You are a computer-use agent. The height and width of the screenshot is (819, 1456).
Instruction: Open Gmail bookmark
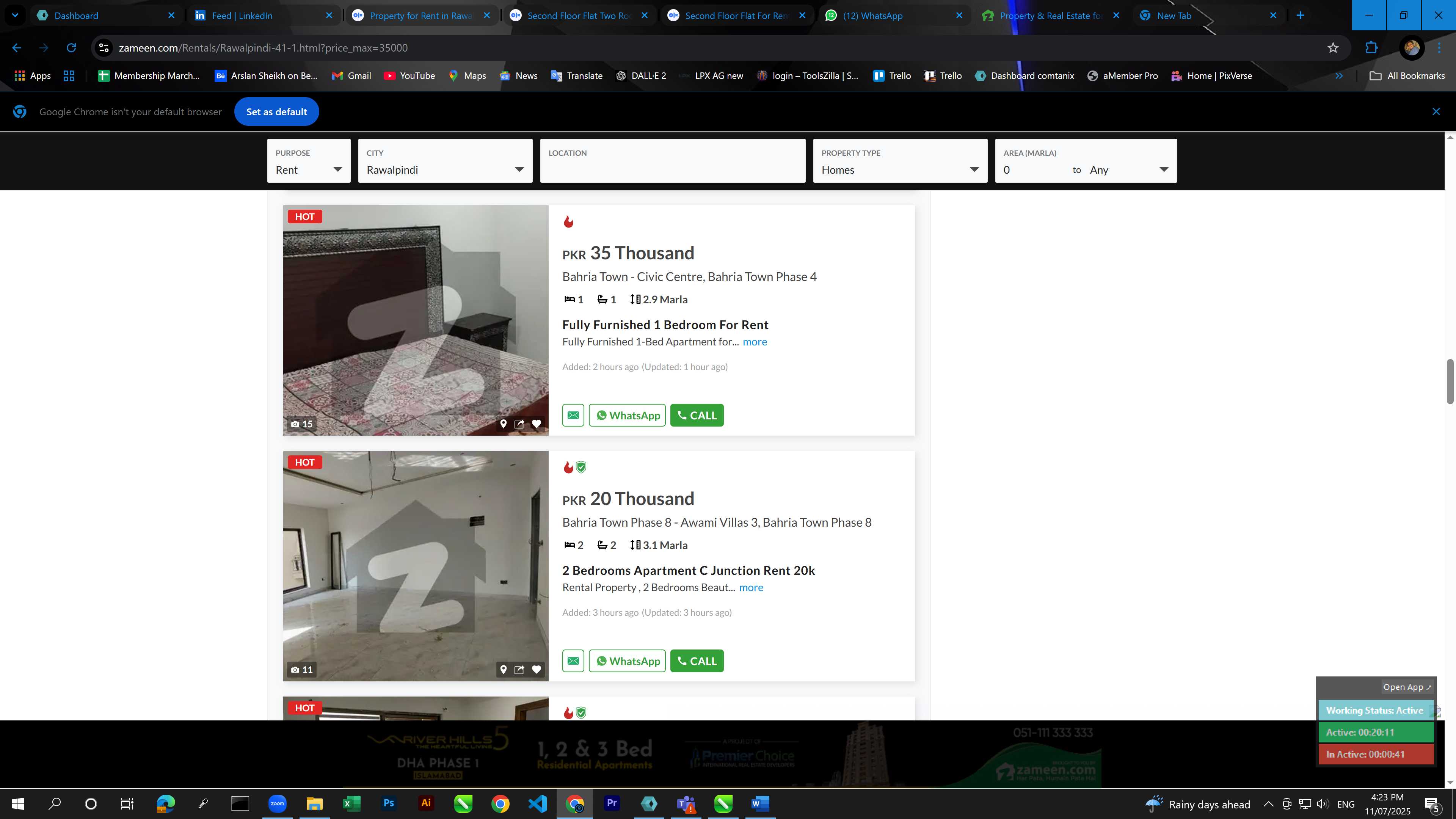coord(351,76)
